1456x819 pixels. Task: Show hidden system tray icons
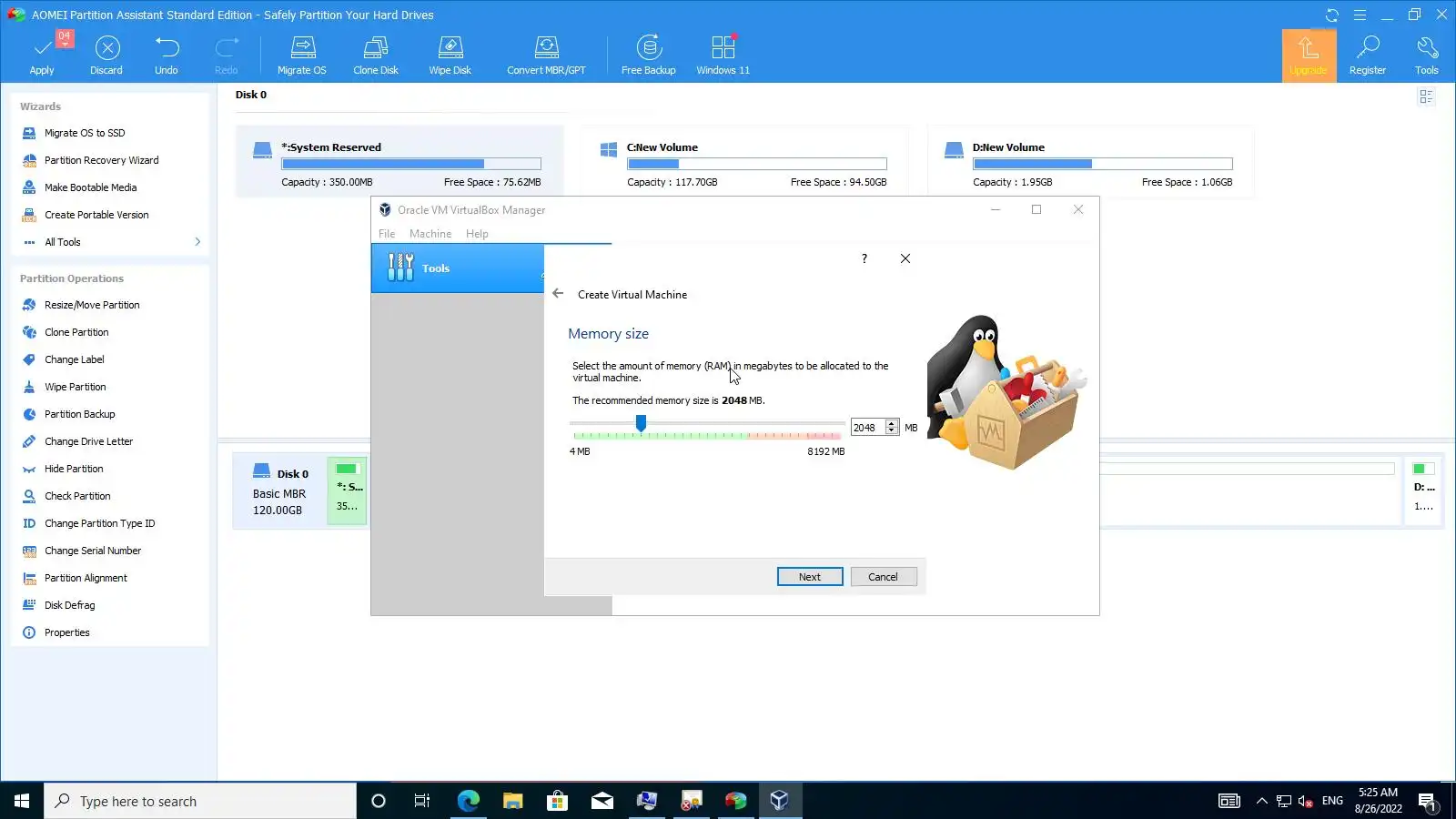(1261, 801)
